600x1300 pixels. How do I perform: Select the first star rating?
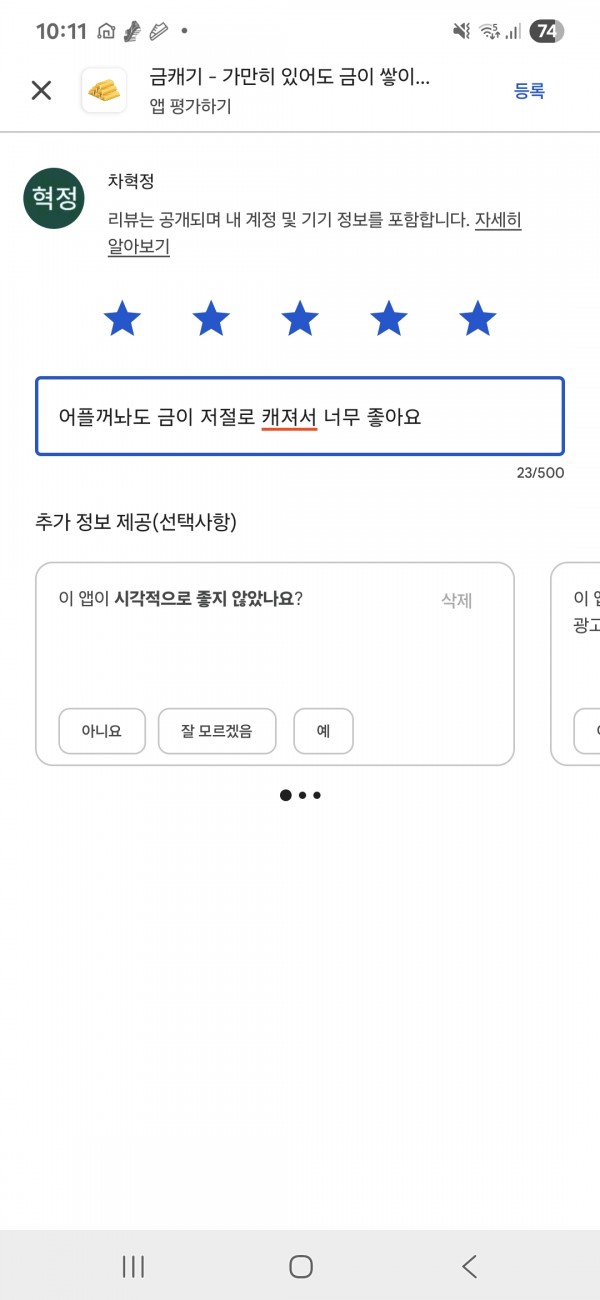(123, 319)
